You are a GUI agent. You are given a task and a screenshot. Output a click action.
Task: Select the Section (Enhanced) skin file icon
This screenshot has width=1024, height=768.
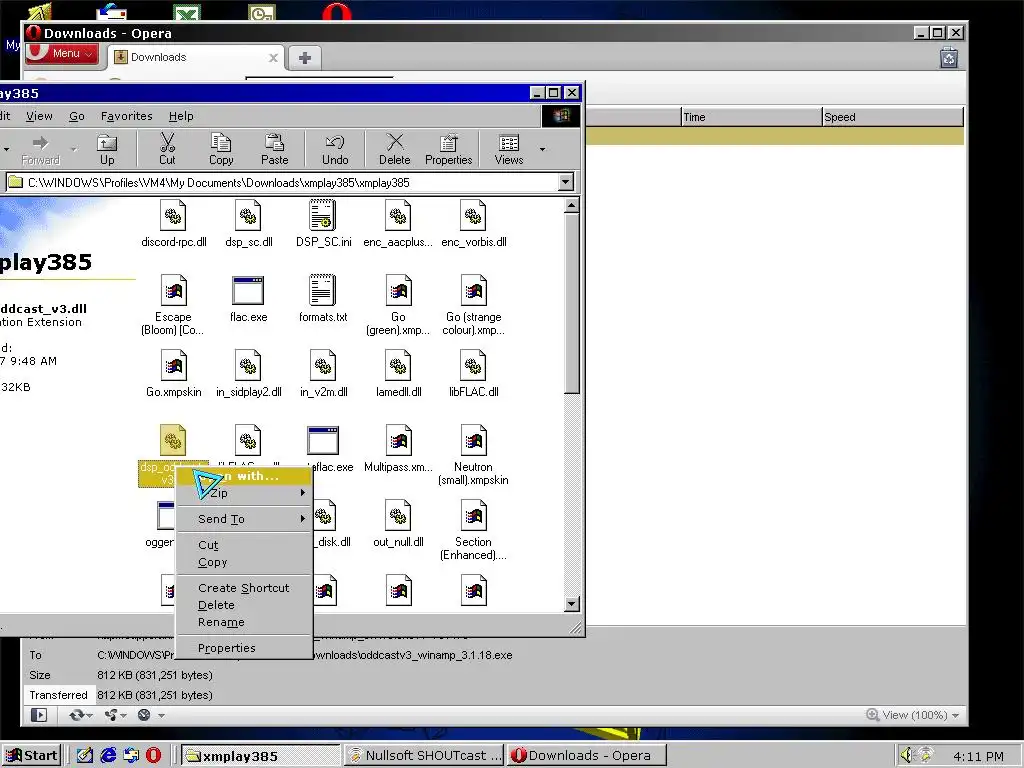click(473, 516)
